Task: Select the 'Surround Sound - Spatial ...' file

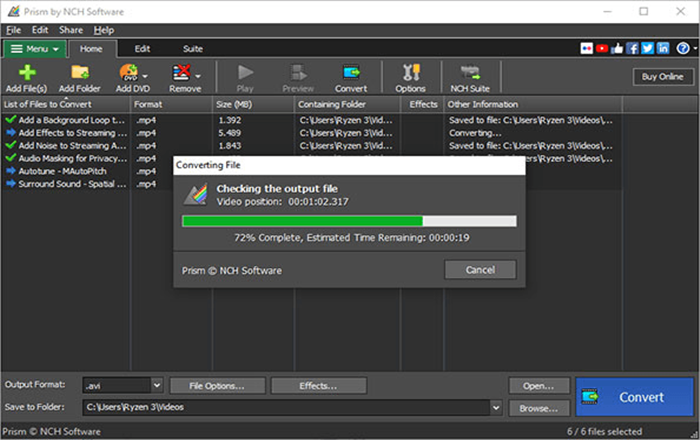Action: click(72, 184)
